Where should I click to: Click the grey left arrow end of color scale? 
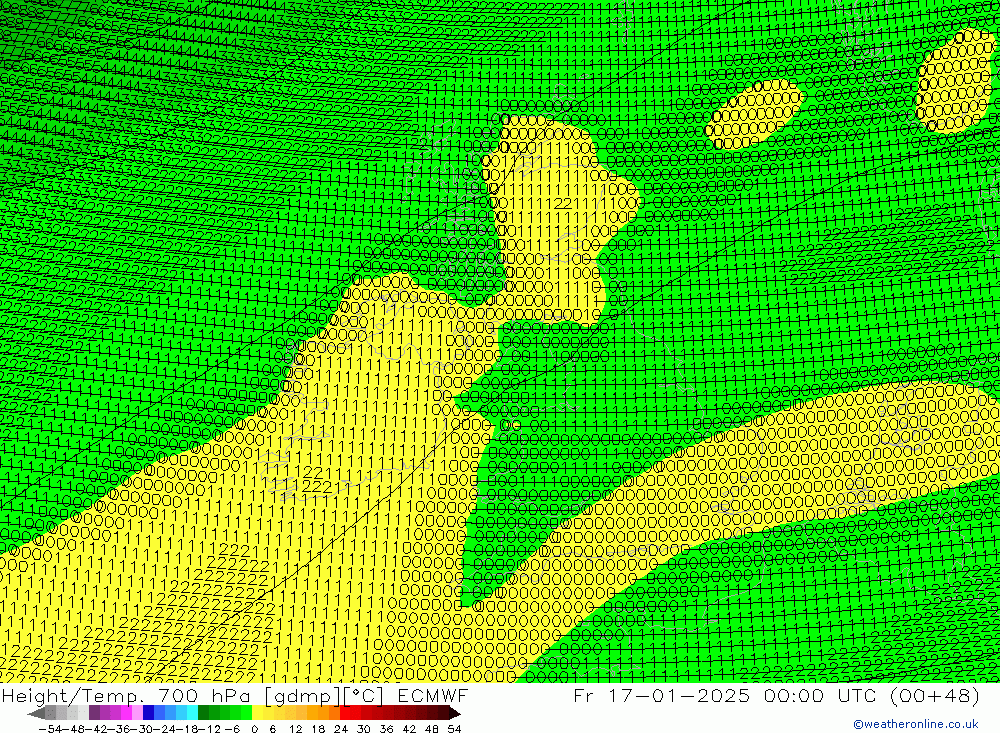click(36, 714)
